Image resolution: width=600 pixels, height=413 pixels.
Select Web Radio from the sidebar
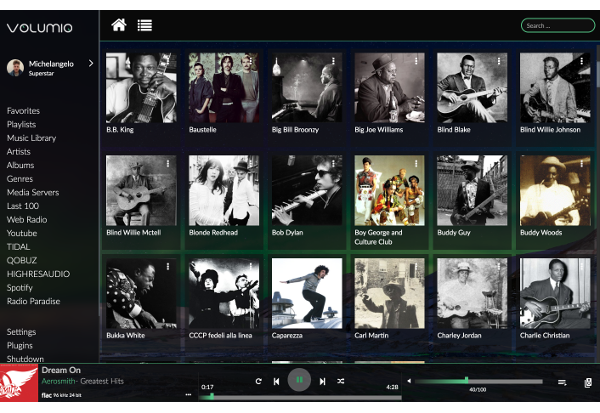coord(28,219)
